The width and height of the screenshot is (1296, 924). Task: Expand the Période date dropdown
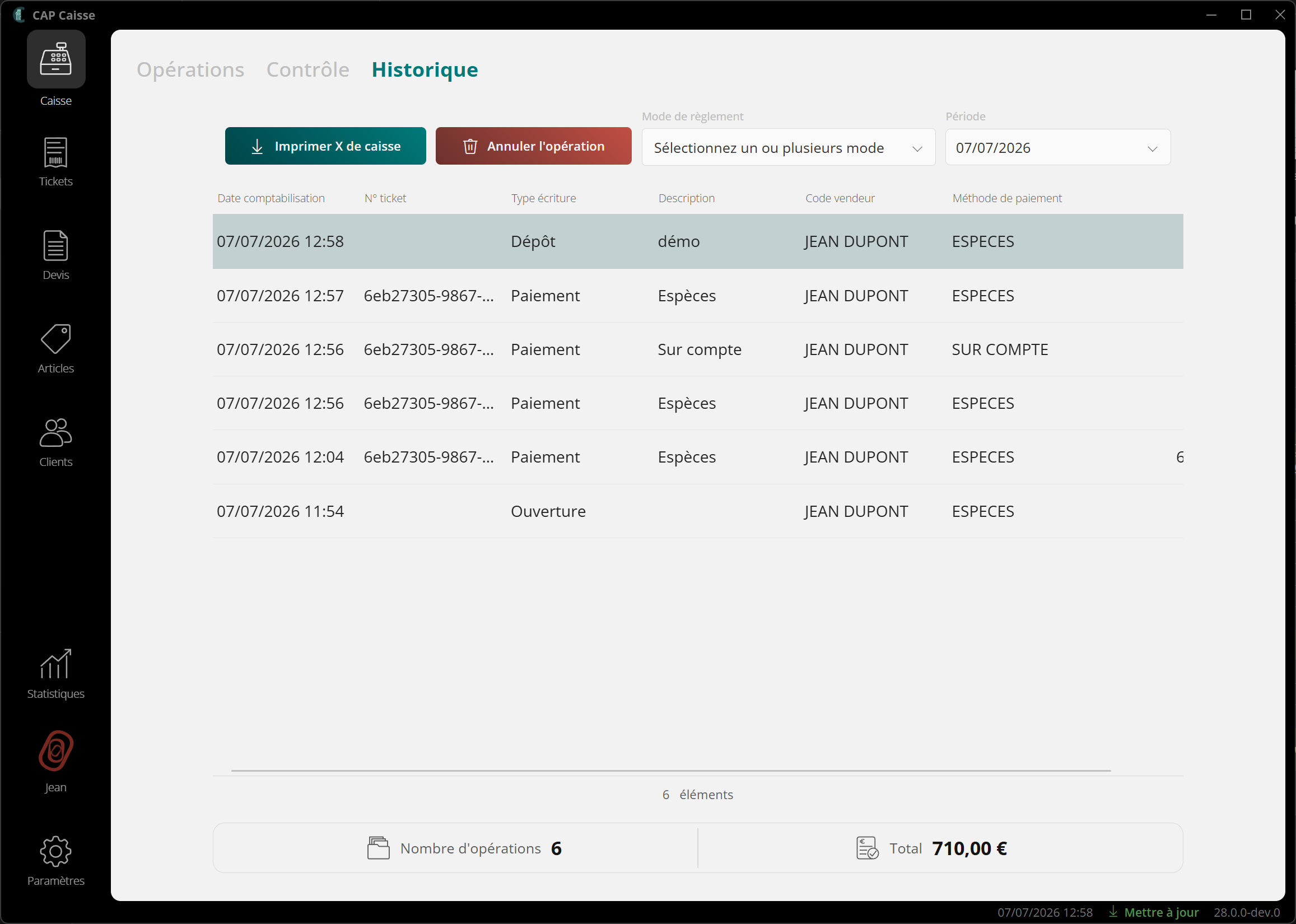coord(1057,148)
